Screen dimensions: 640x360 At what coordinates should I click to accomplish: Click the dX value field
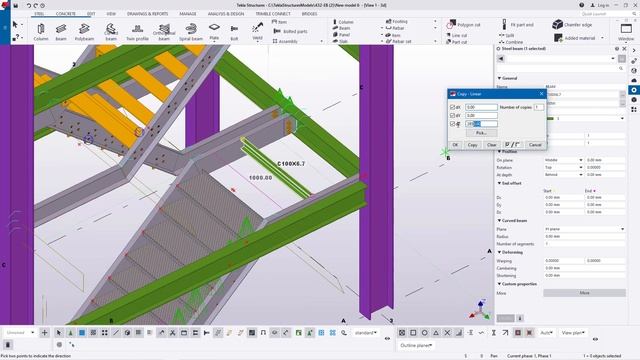481,107
